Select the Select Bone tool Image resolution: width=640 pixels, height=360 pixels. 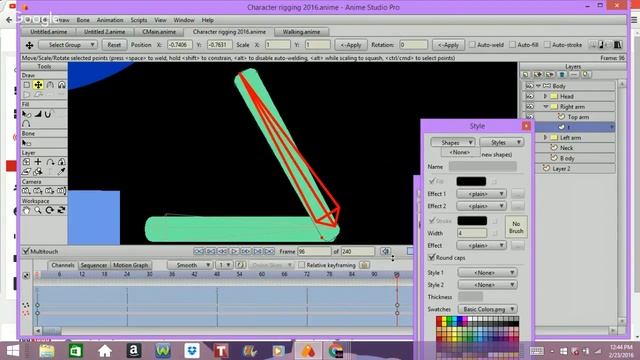(27, 143)
